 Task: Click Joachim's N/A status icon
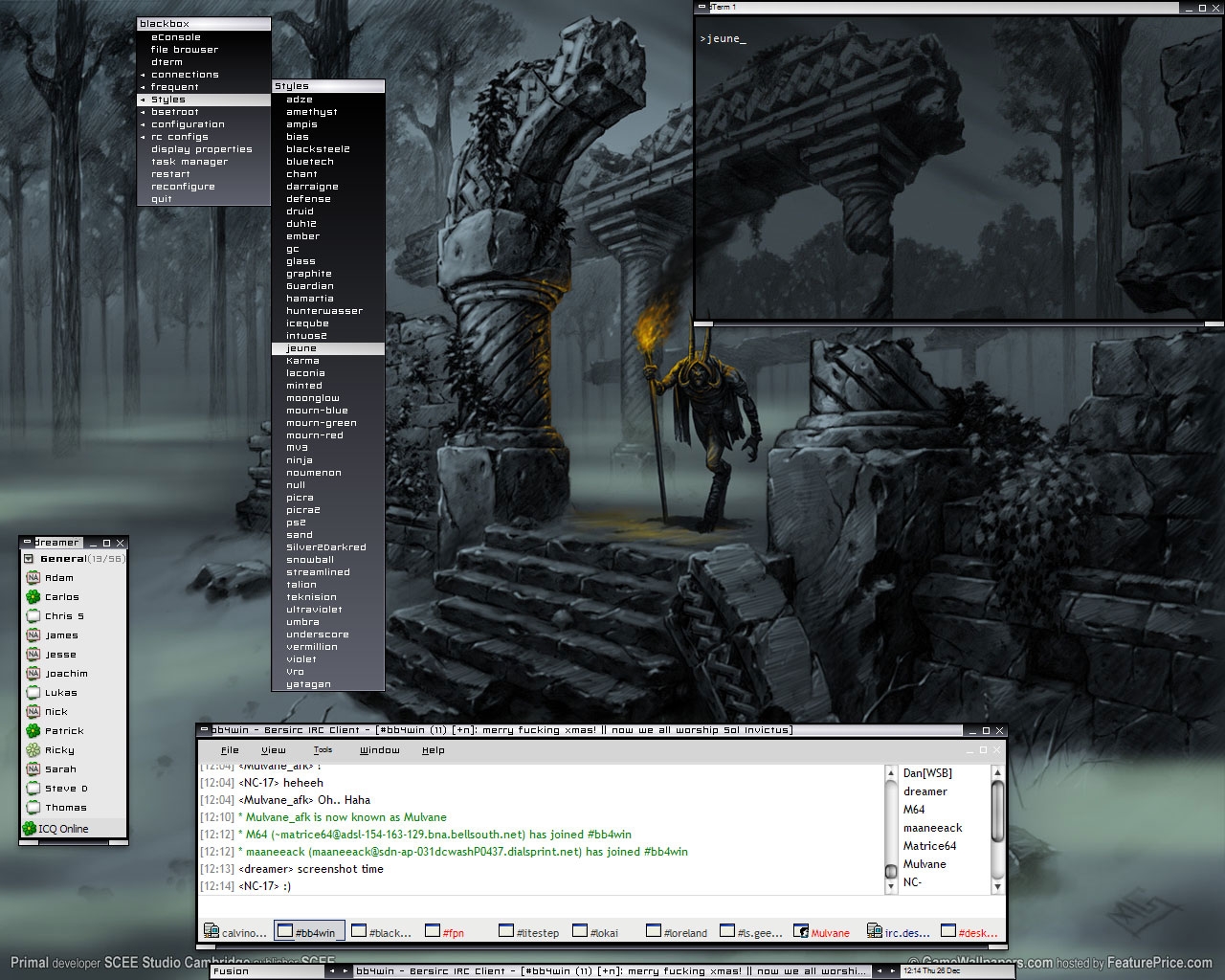pos(33,674)
